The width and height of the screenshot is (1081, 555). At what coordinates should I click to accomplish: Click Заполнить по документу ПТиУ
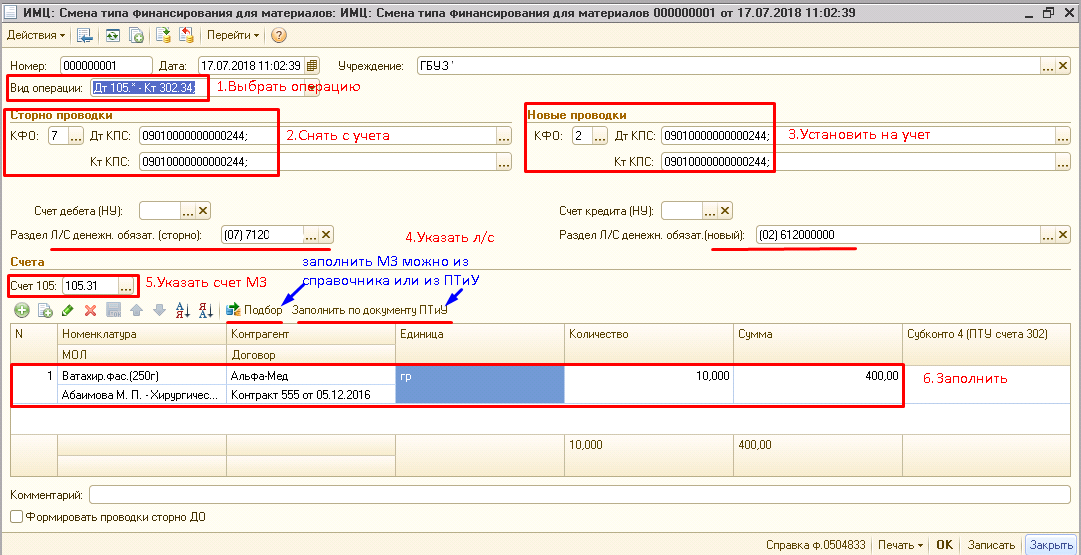click(369, 311)
